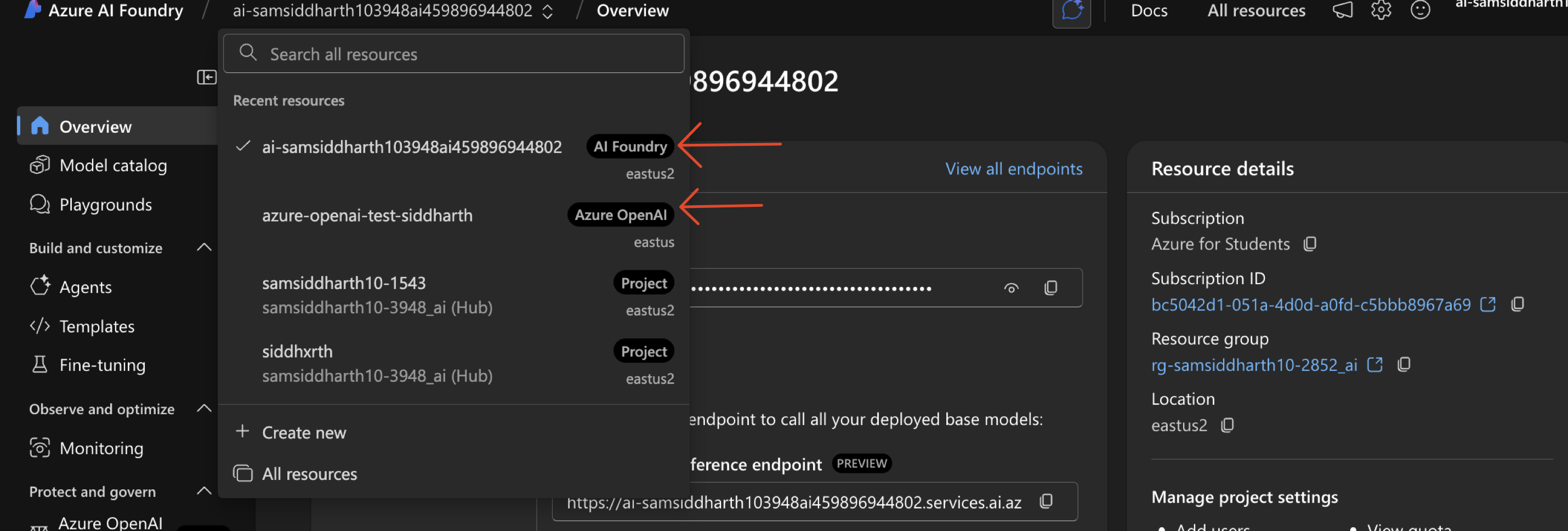This screenshot has height=531, width=1568.
Task: Copy the Azure AI inference endpoint URL
Action: pyautogui.click(x=1047, y=501)
